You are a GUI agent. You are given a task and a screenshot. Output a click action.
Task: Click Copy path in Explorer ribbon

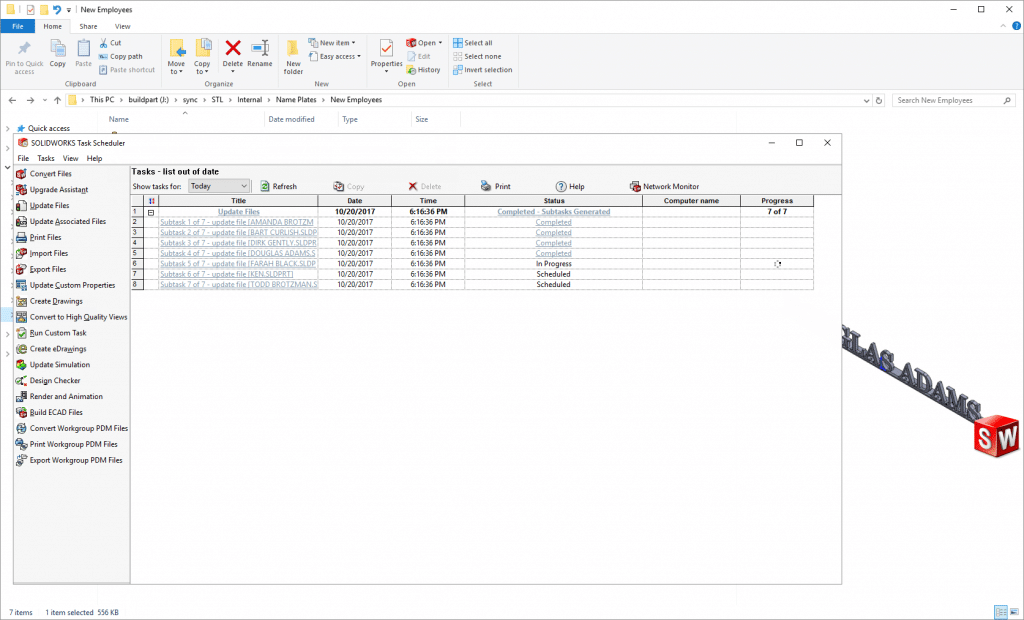(x=121, y=56)
